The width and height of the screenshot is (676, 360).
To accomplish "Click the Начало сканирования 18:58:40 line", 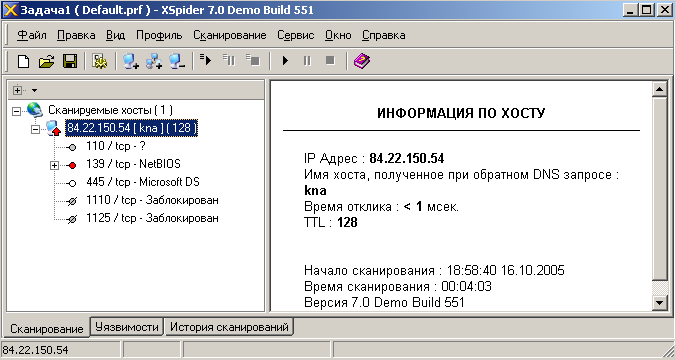I will [434, 270].
